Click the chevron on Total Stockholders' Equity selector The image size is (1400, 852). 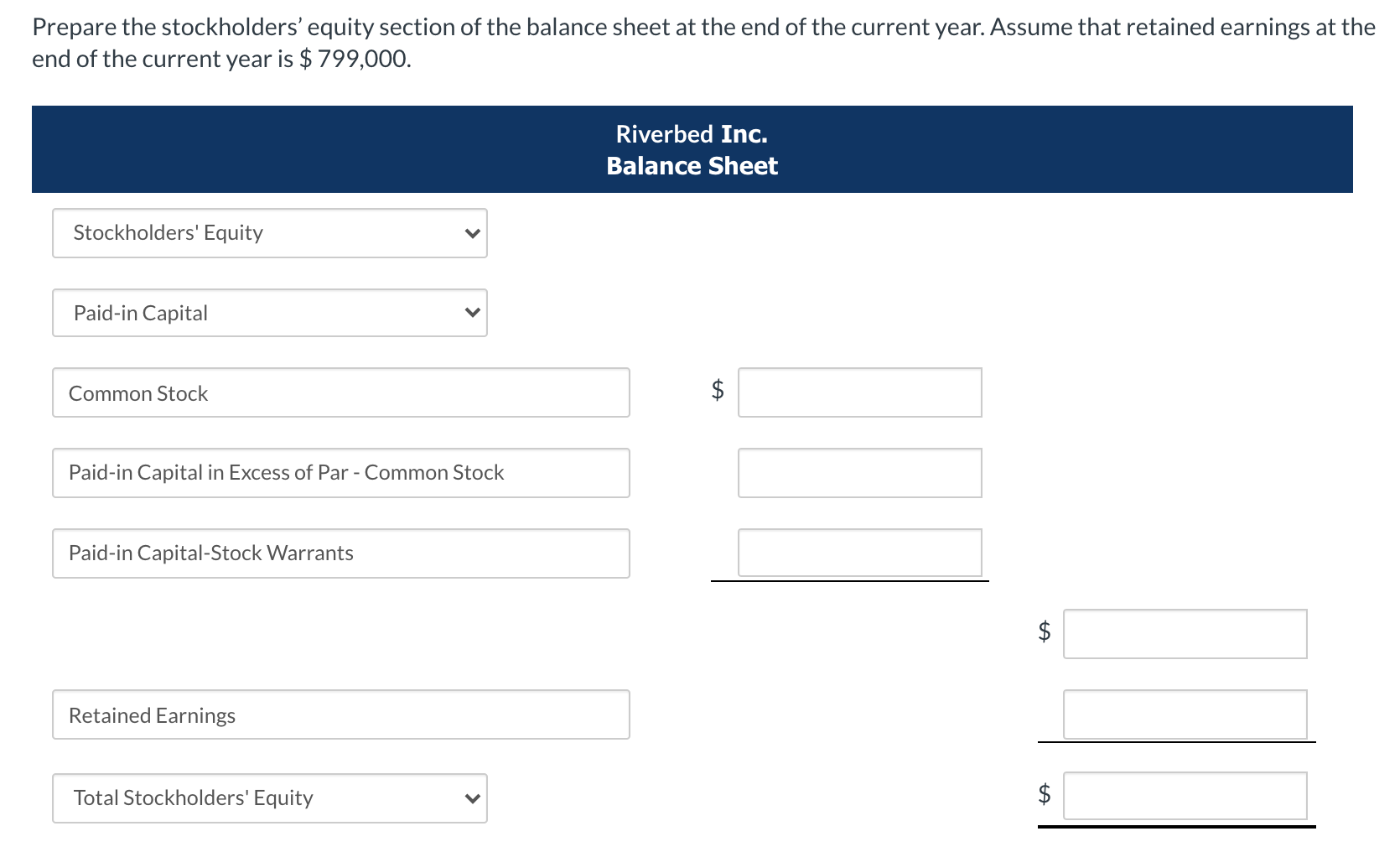[x=472, y=798]
